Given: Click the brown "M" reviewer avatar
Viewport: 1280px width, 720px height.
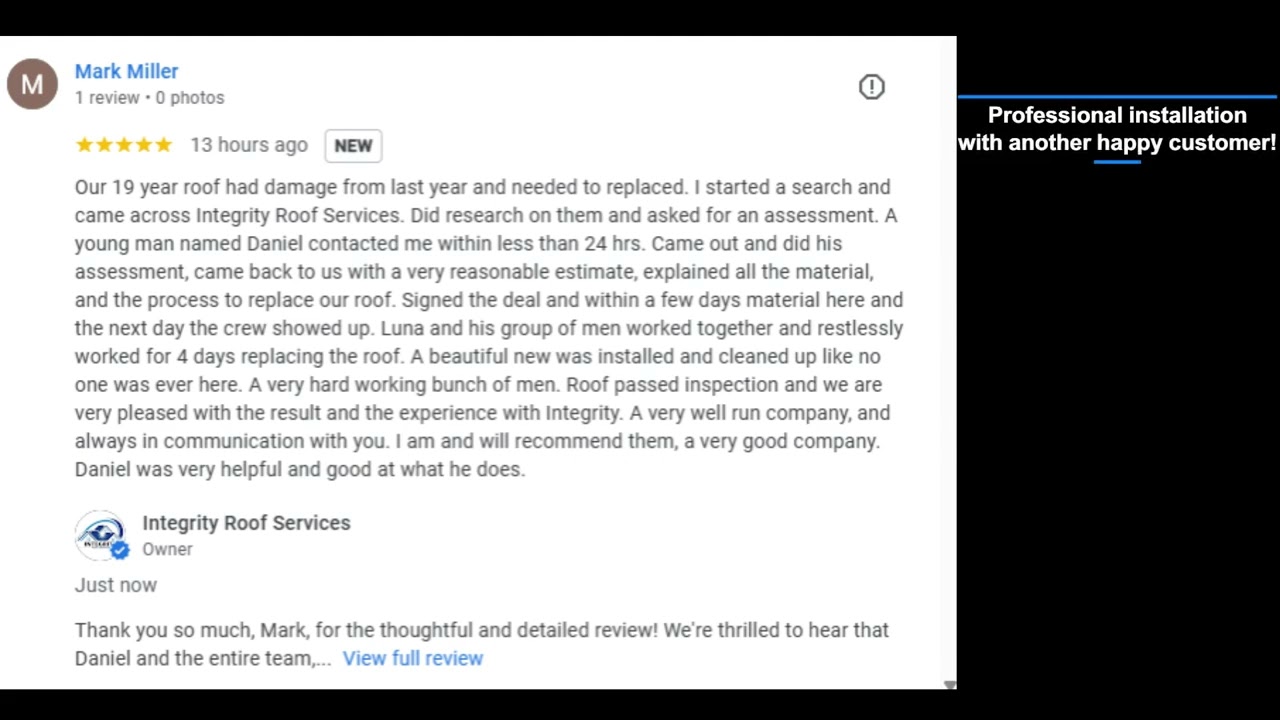Looking at the screenshot, I should [x=32, y=84].
